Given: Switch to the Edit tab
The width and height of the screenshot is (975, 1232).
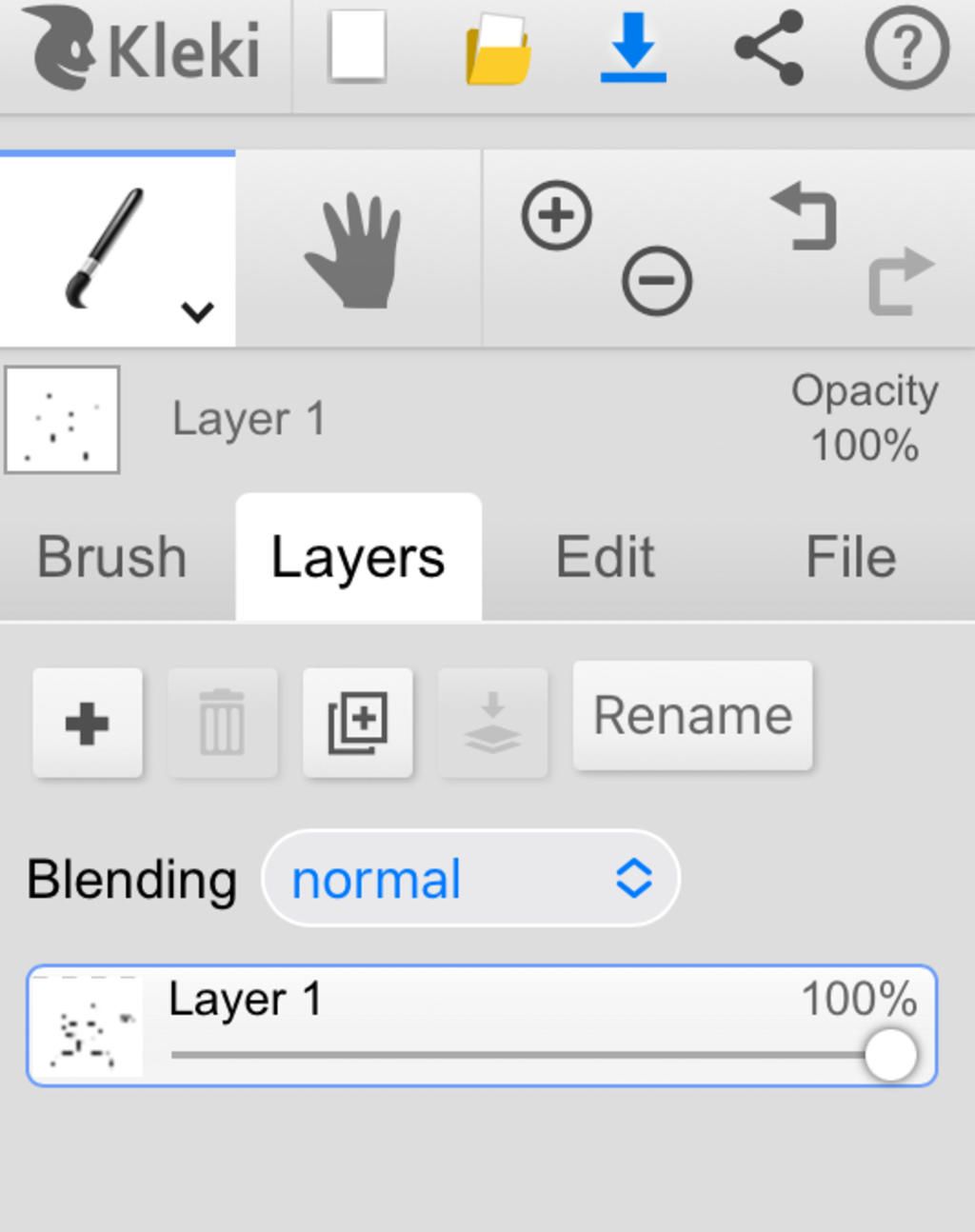Looking at the screenshot, I should click(605, 556).
